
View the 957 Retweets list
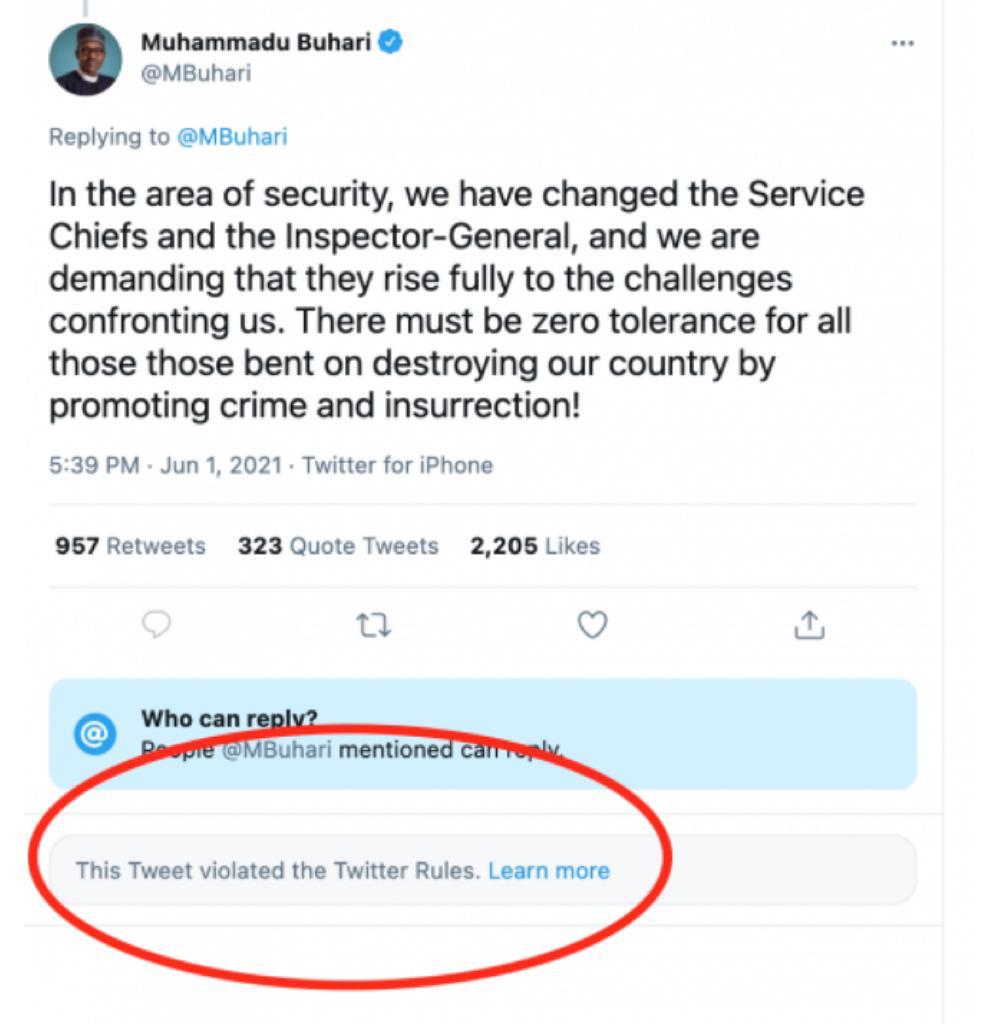point(130,546)
